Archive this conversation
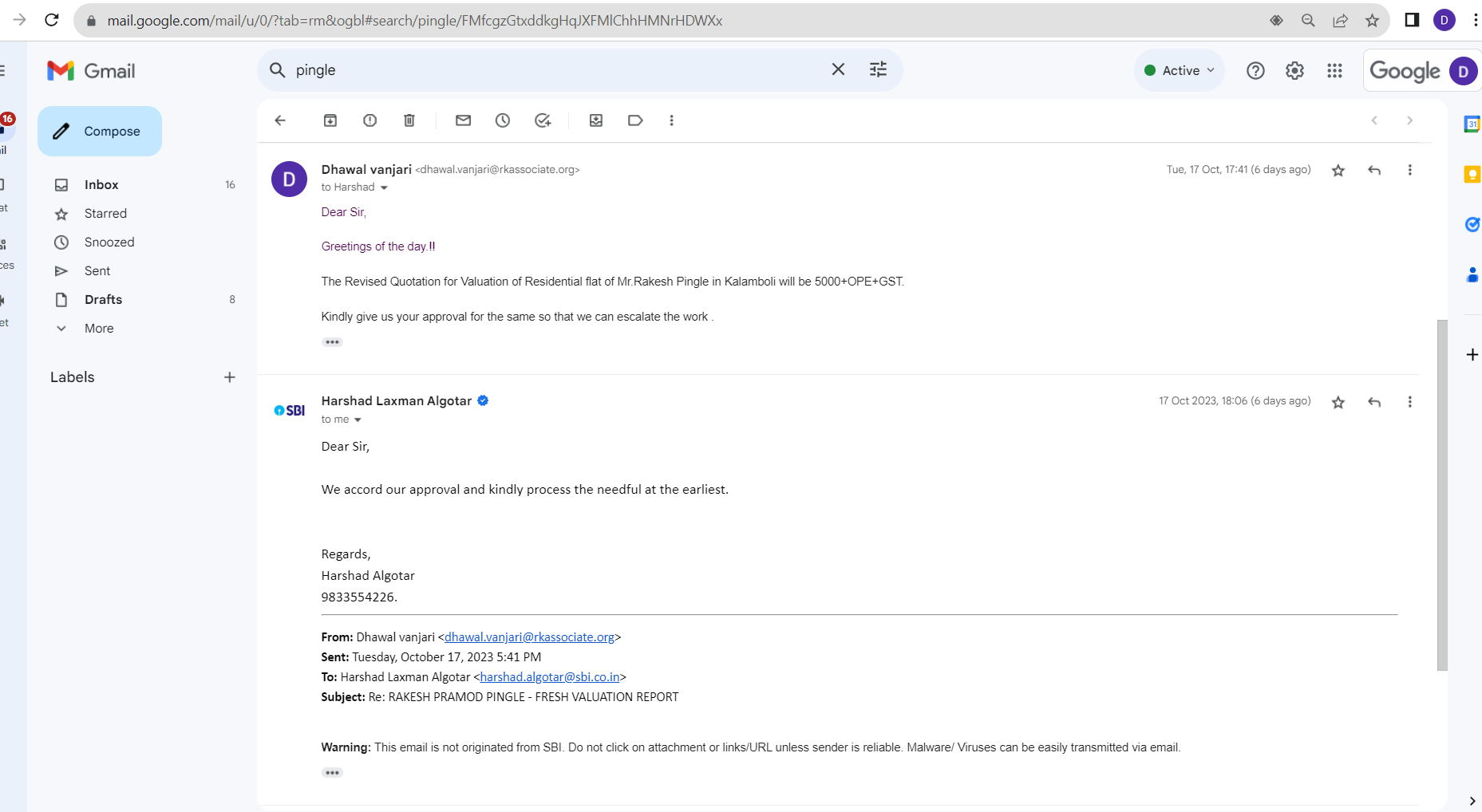 [x=330, y=120]
